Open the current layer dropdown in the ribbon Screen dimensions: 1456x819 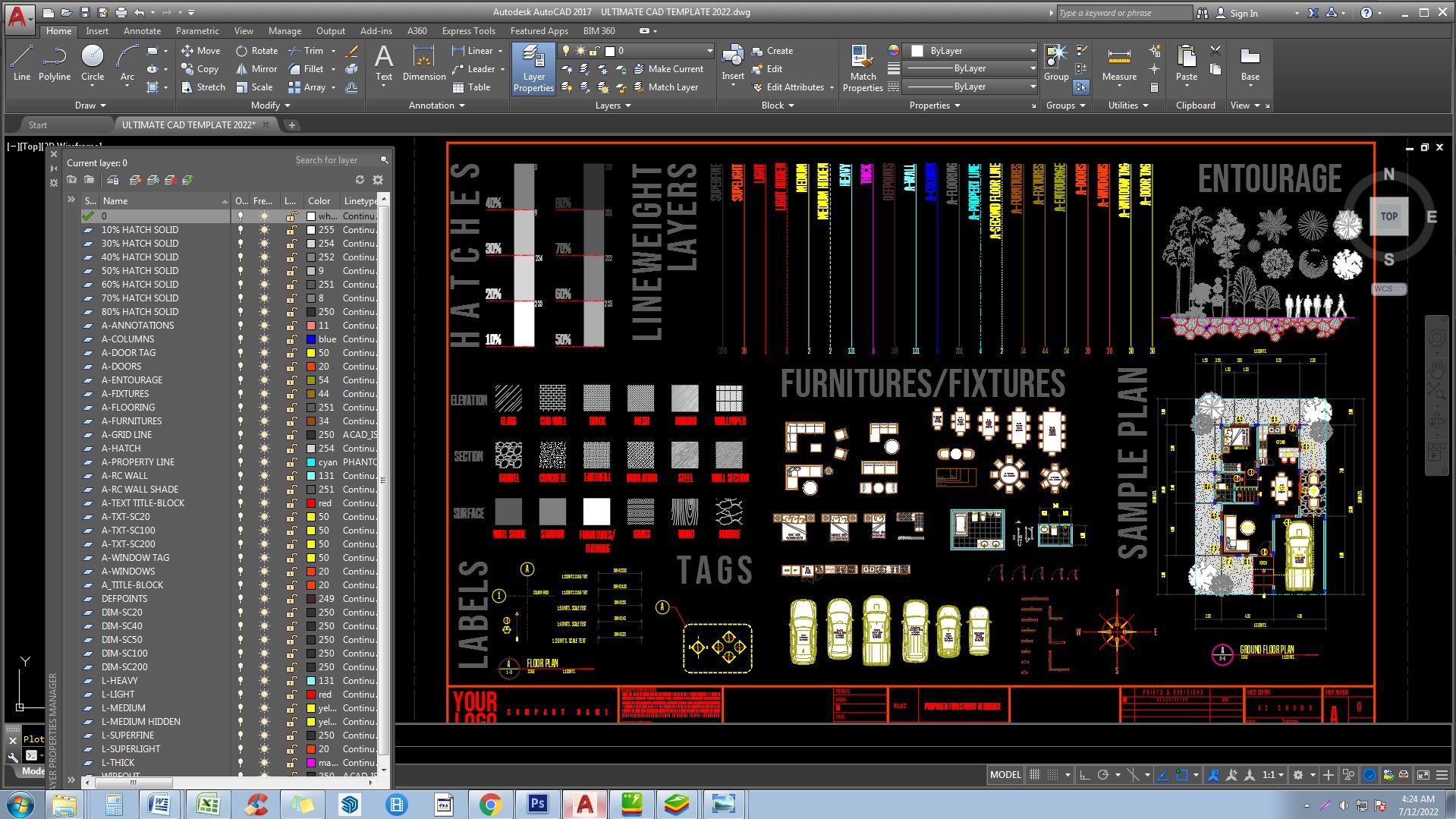click(709, 51)
